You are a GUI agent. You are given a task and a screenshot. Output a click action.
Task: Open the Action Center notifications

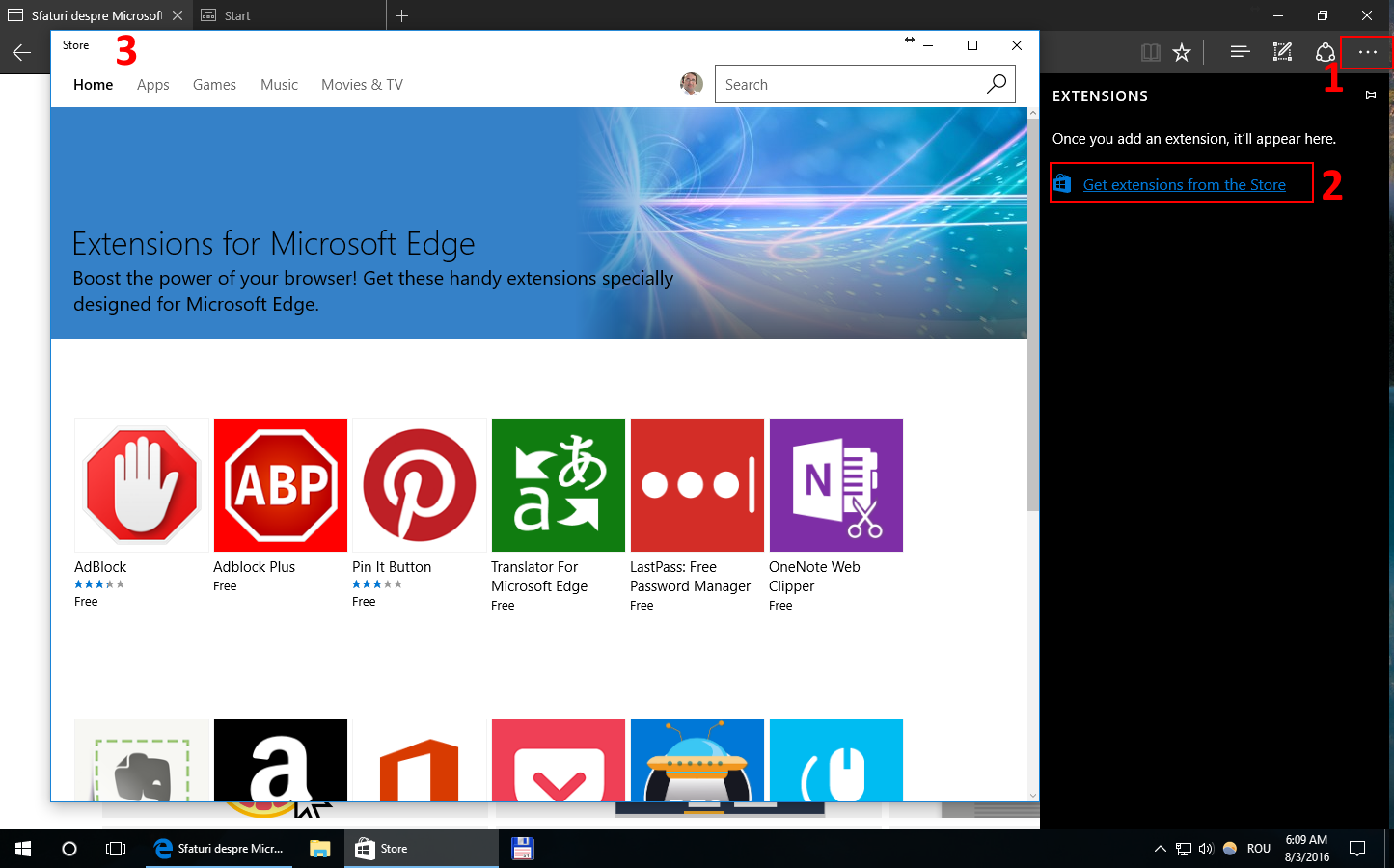[x=1357, y=849]
